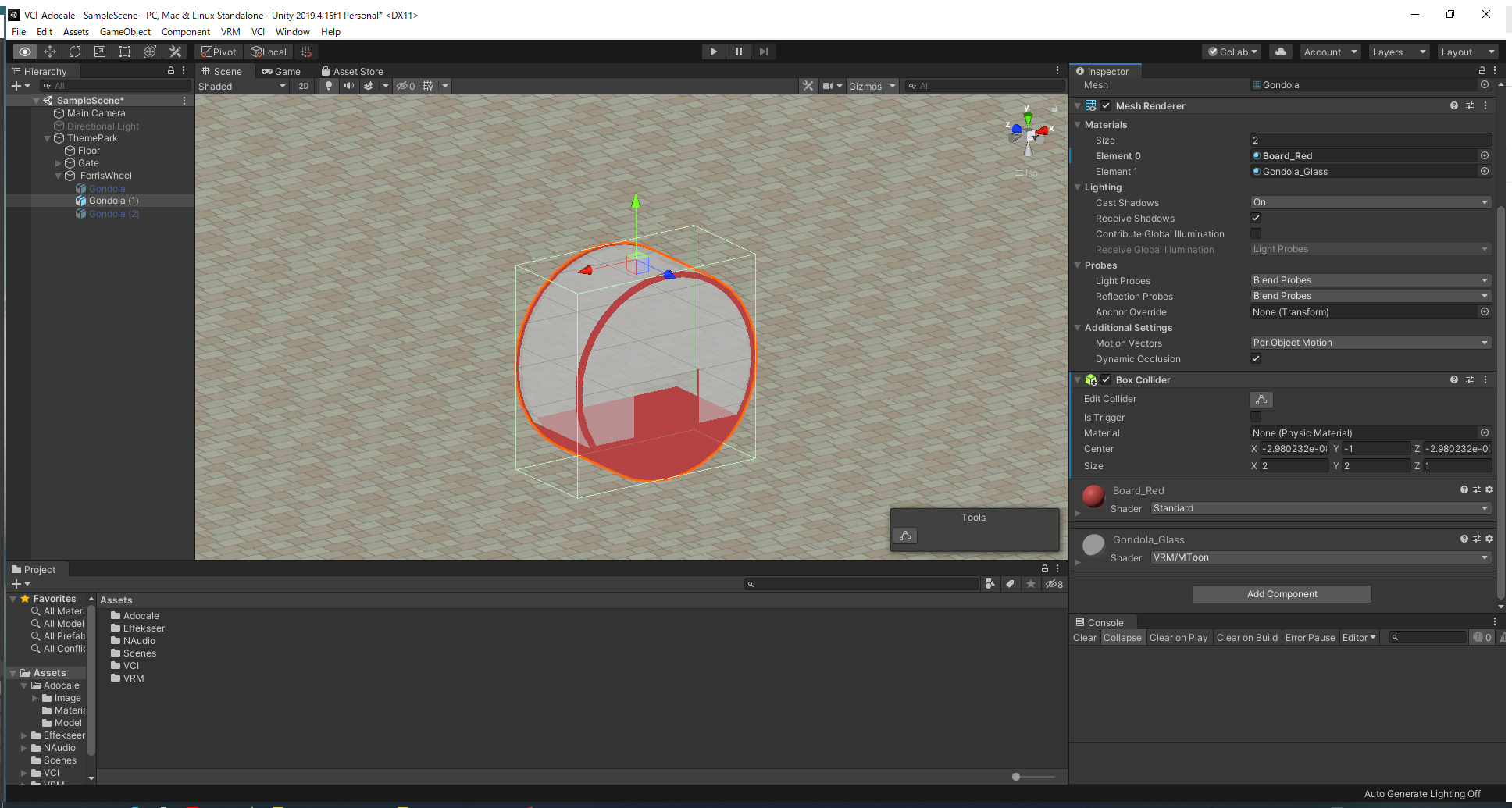Select the Move tool in the toolbar
The image size is (1512, 808).
coord(50,52)
